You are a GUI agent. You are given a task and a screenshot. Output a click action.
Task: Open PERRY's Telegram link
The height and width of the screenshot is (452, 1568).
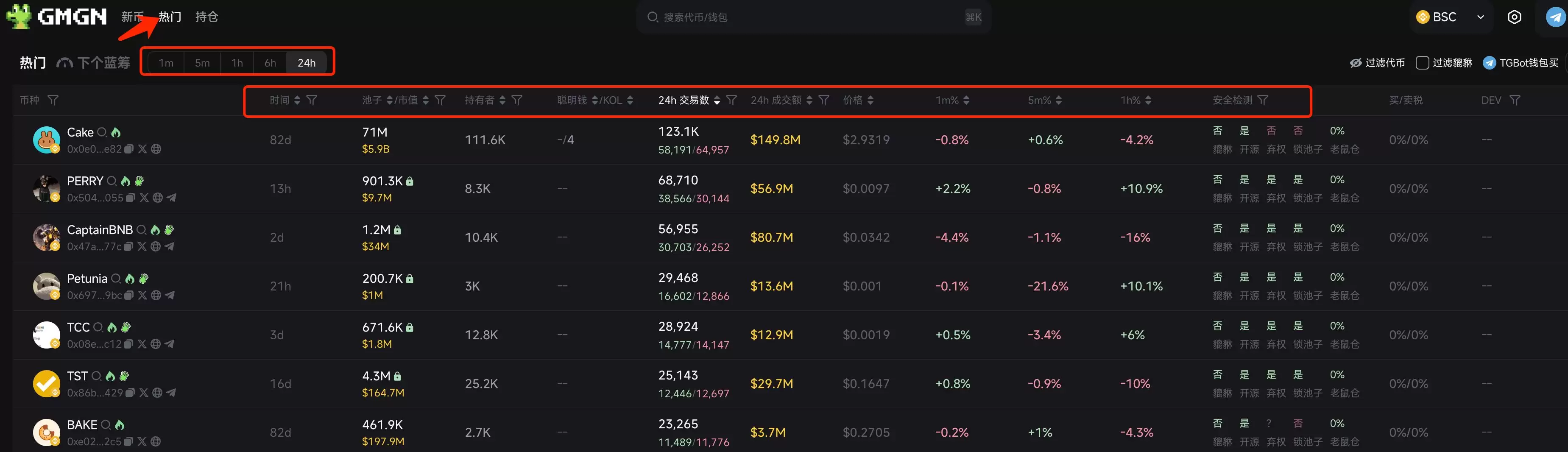click(171, 198)
